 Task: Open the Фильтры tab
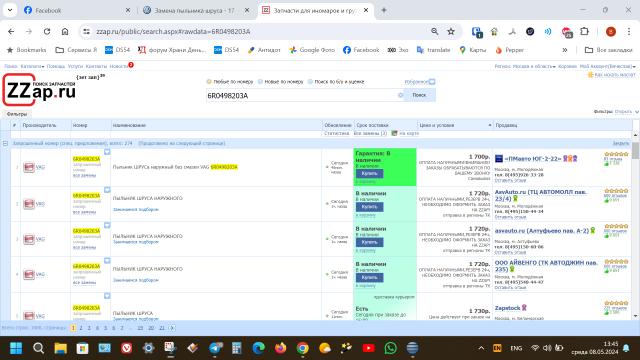coord(17,114)
